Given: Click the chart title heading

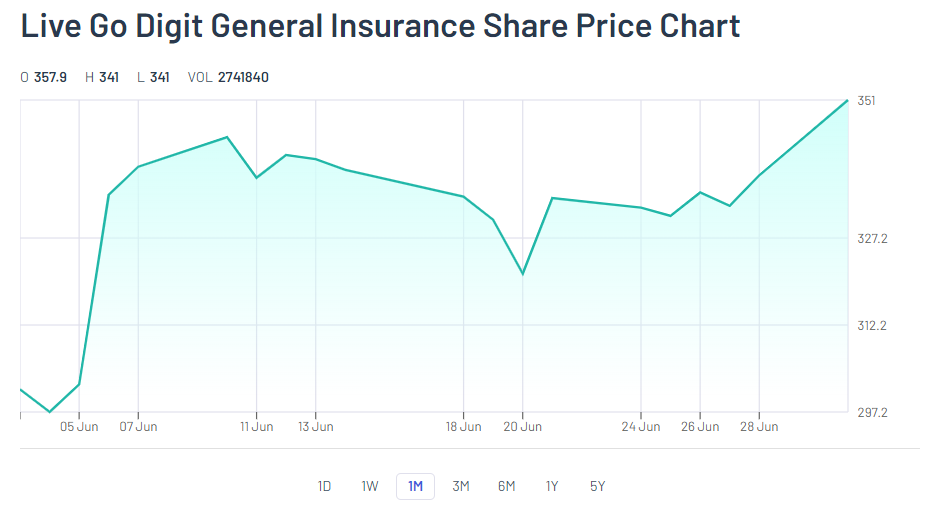Looking at the screenshot, I should [380, 27].
